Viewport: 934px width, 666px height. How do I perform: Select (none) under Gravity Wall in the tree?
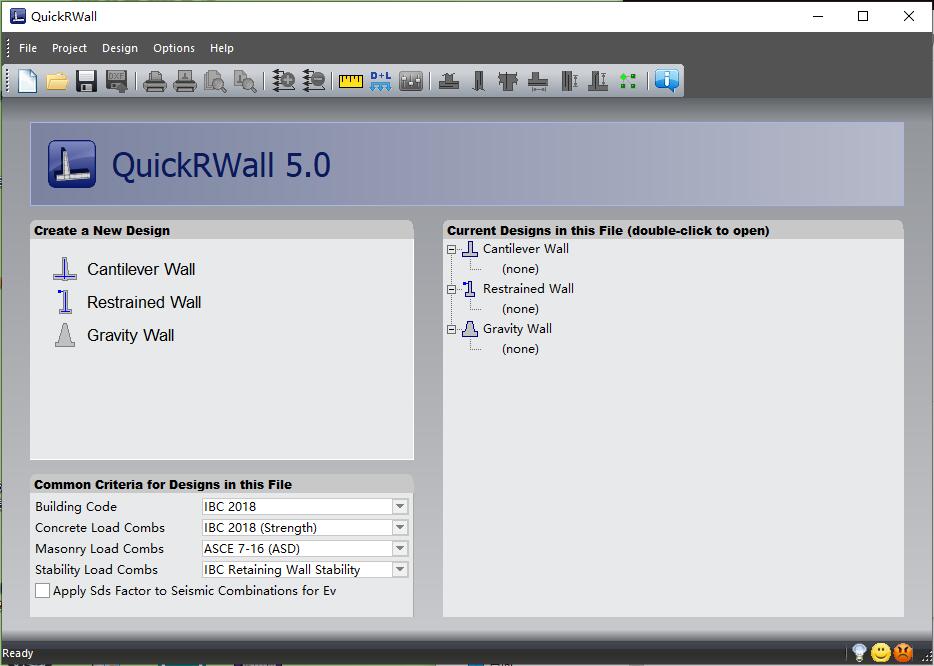521,349
